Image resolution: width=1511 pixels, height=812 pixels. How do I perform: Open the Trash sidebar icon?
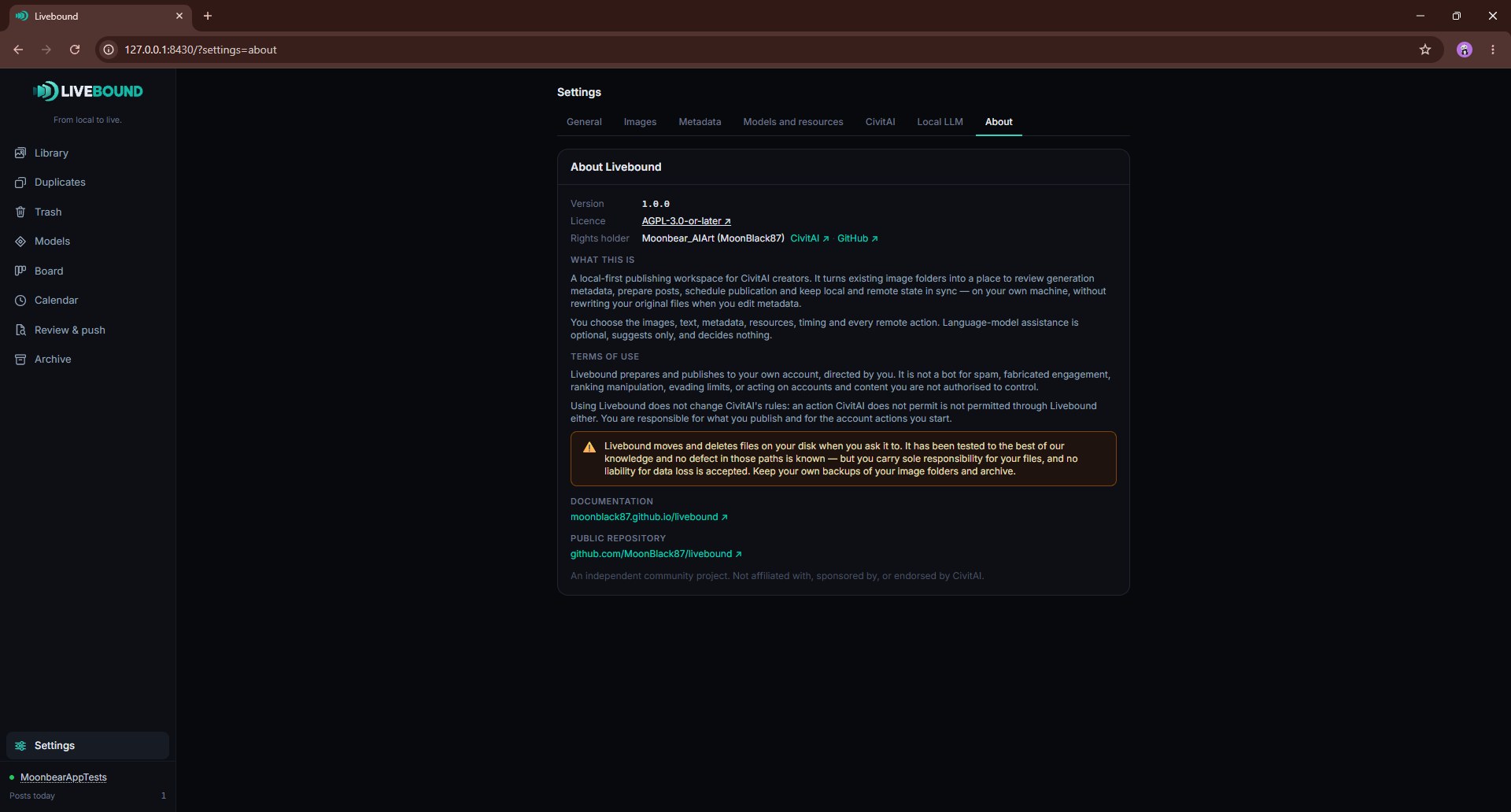tap(20, 212)
